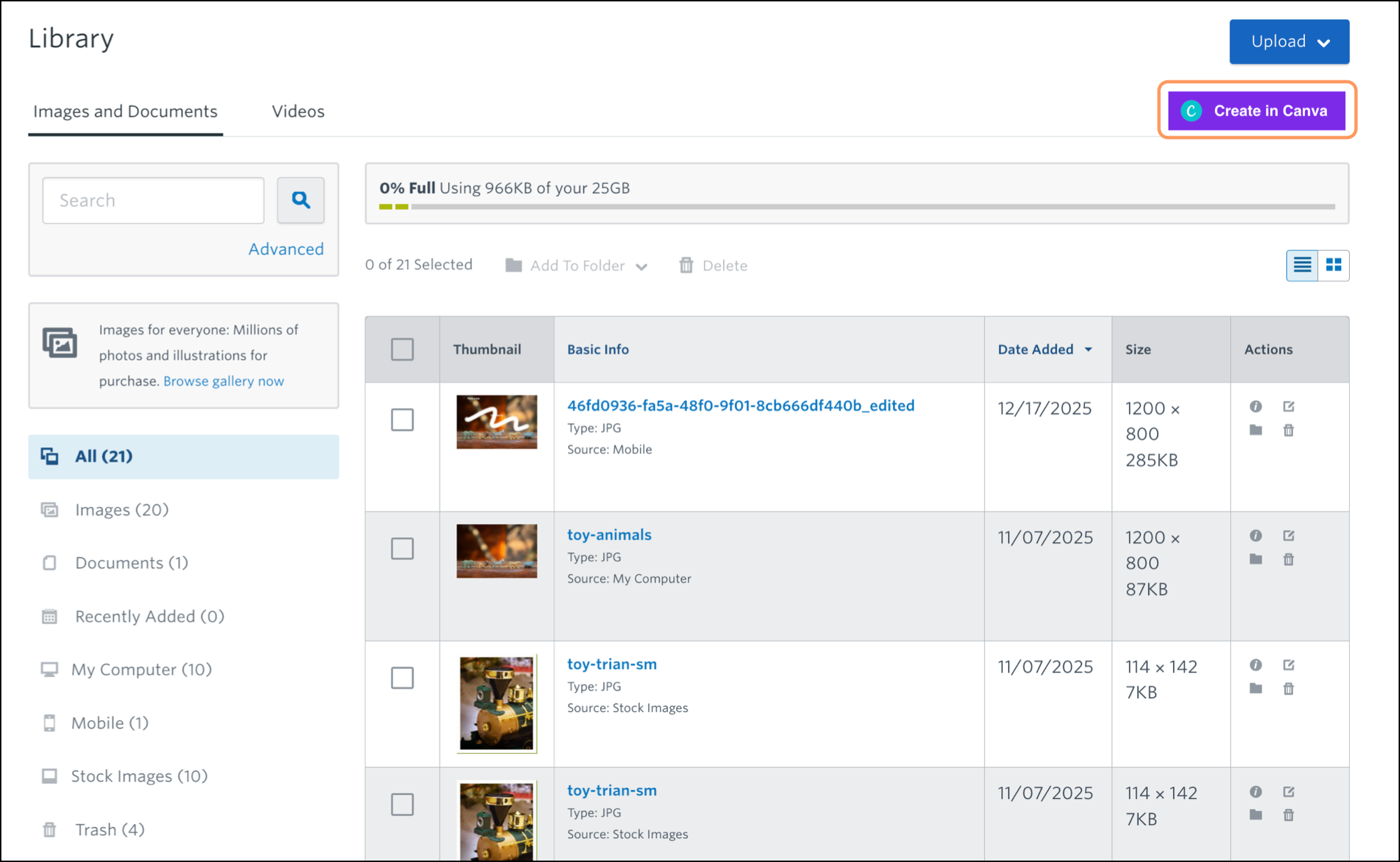This screenshot has height=862, width=1400.
Task: Click trash icon for toy-animals row
Action: pyautogui.click(x=1288, y=560)
